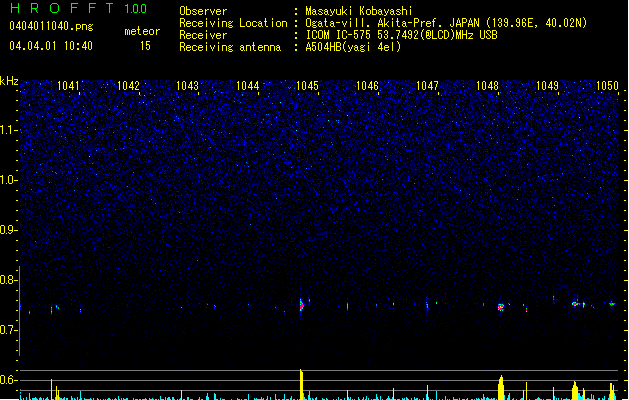Click the HROFFT 1.0.0 title text
This screenshot has width=629, height=400.
(x=78, y=8)
